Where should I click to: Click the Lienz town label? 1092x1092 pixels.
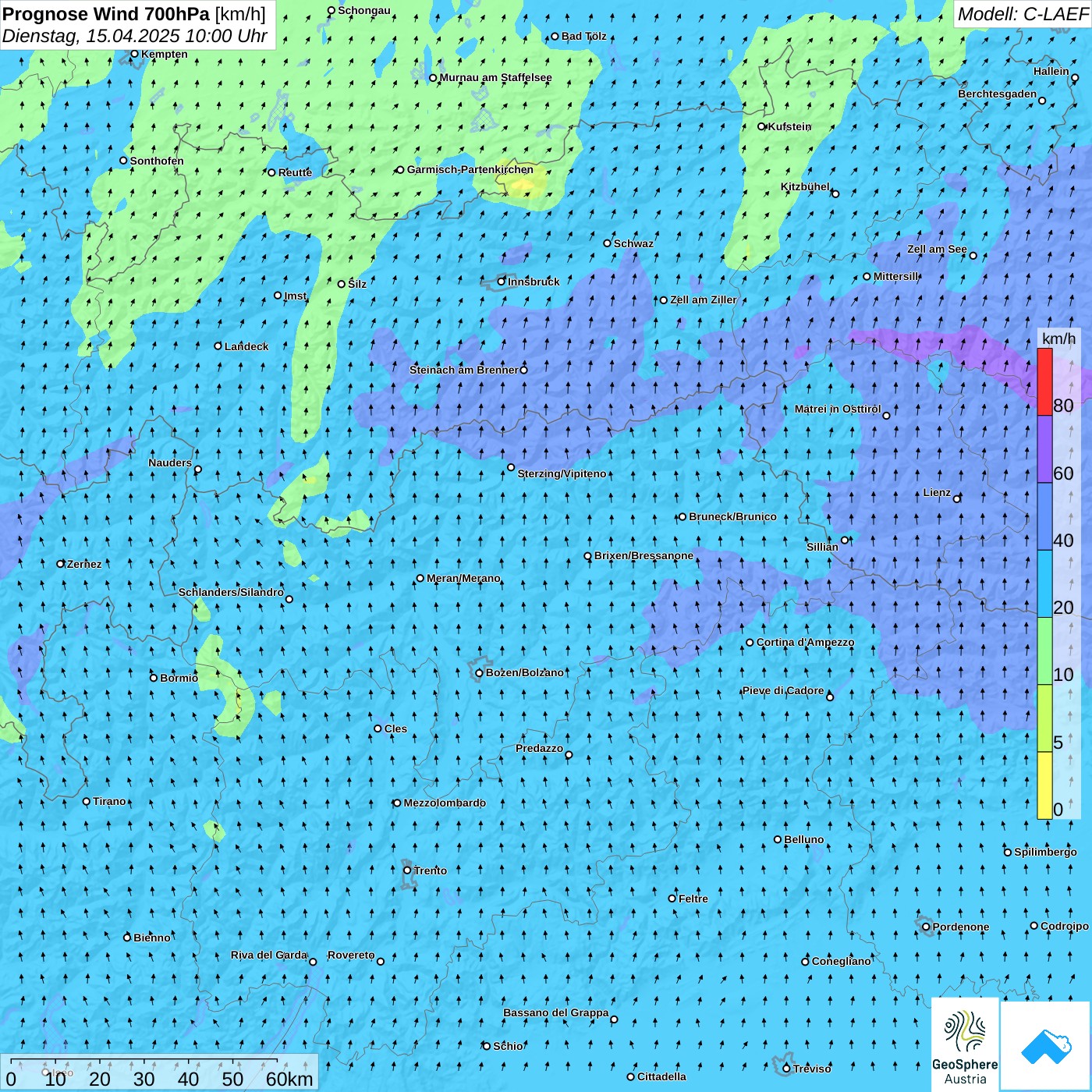coord(937,492)
